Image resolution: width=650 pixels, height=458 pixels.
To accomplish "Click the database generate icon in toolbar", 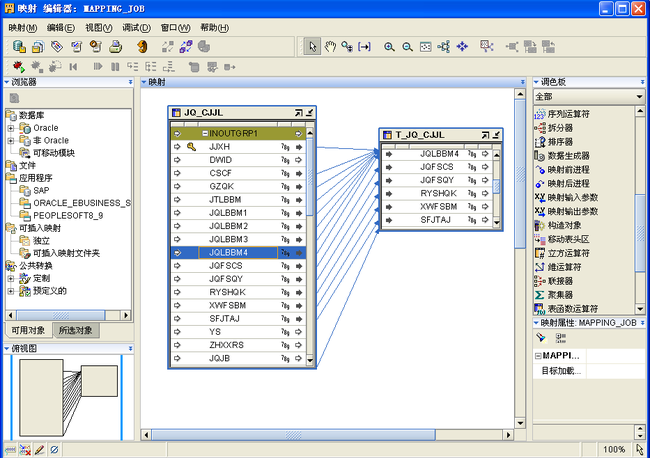I will tap(19, 46).
